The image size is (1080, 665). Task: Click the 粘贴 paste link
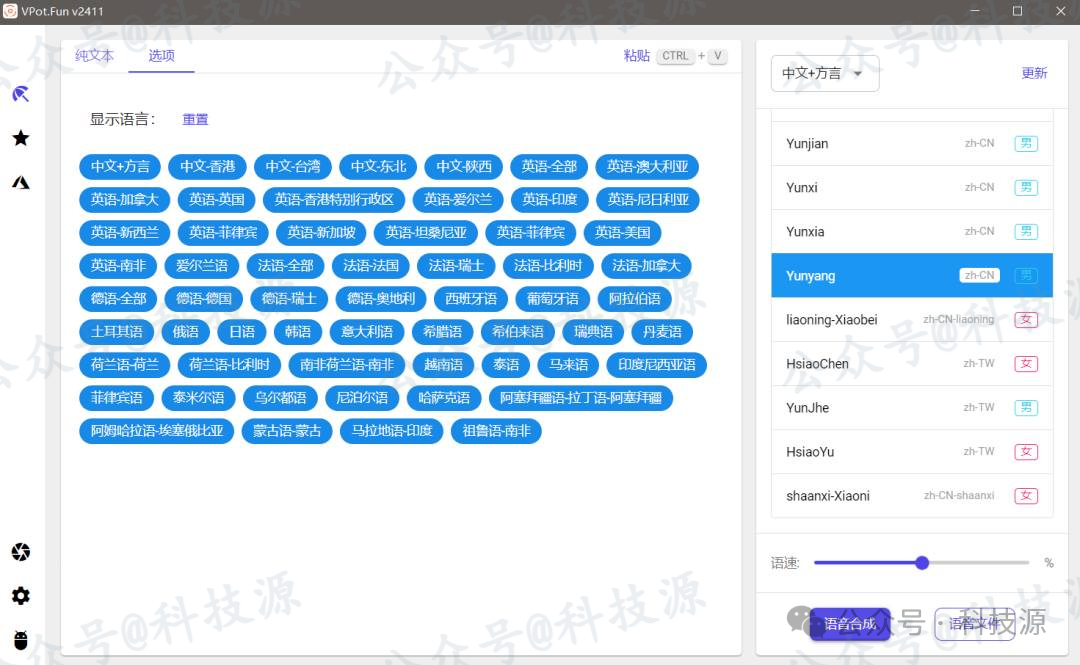(x=636, y=56)
